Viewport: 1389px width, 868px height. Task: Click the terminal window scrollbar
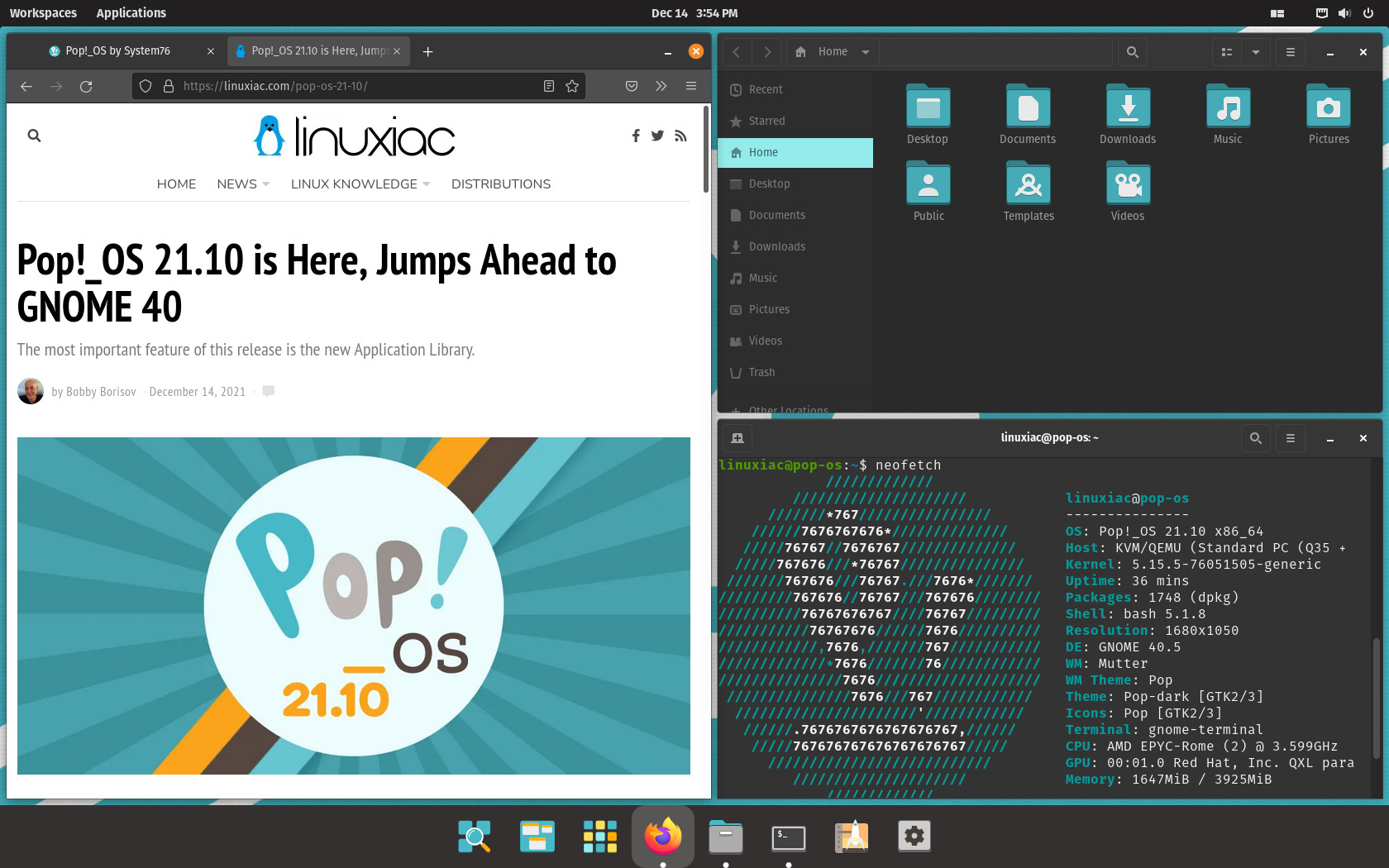pos(1376,699)
